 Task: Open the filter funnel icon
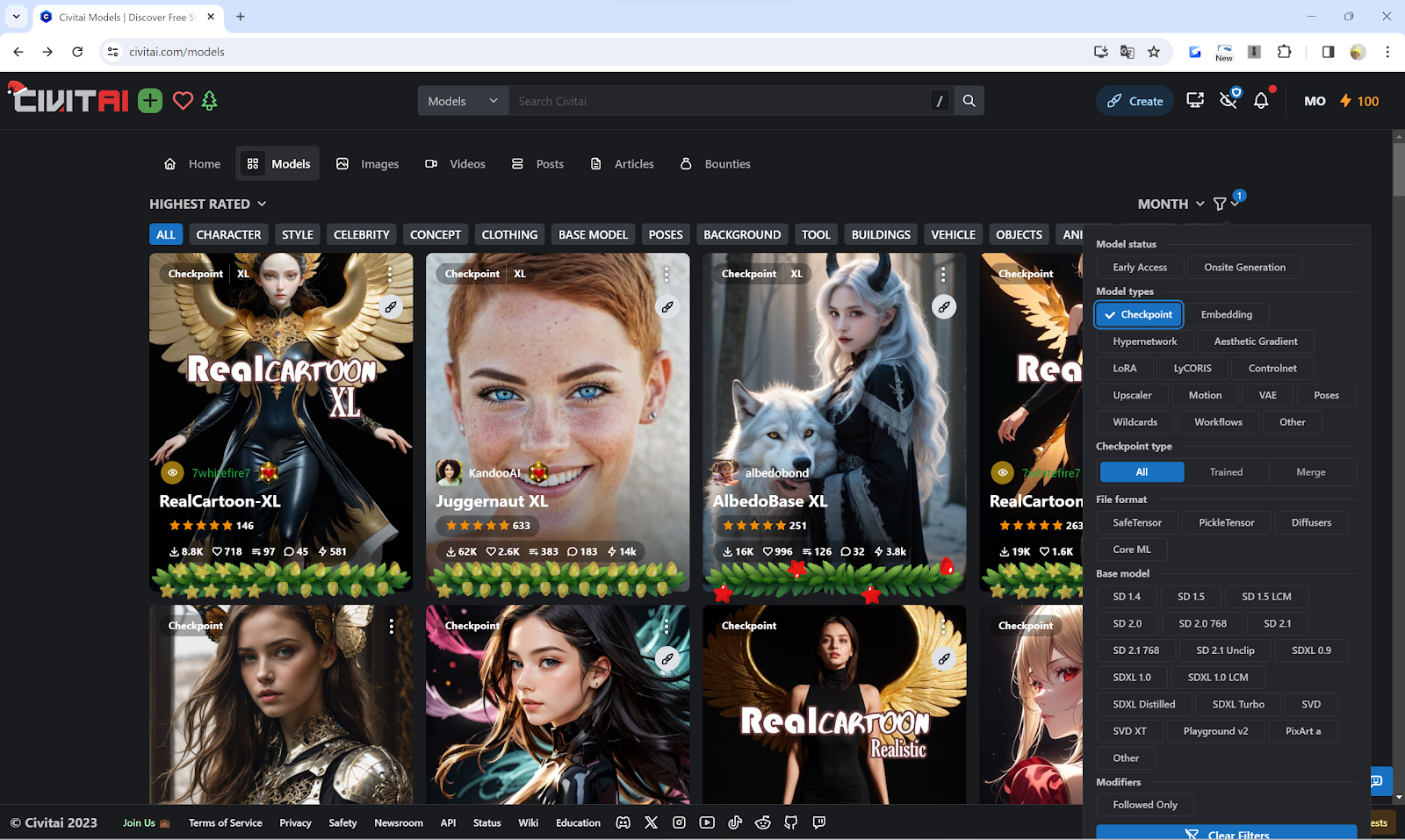click(1220, 204)
